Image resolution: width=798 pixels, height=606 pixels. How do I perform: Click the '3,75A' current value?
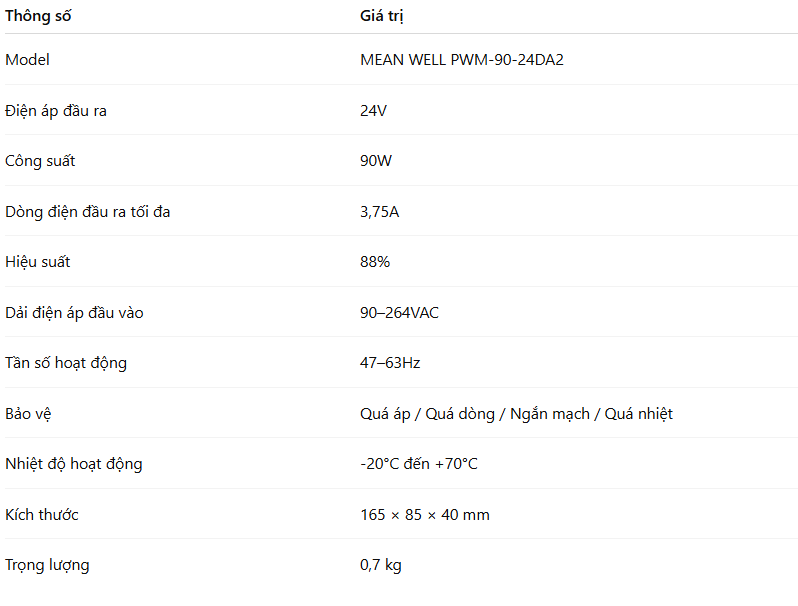point(380,212)
